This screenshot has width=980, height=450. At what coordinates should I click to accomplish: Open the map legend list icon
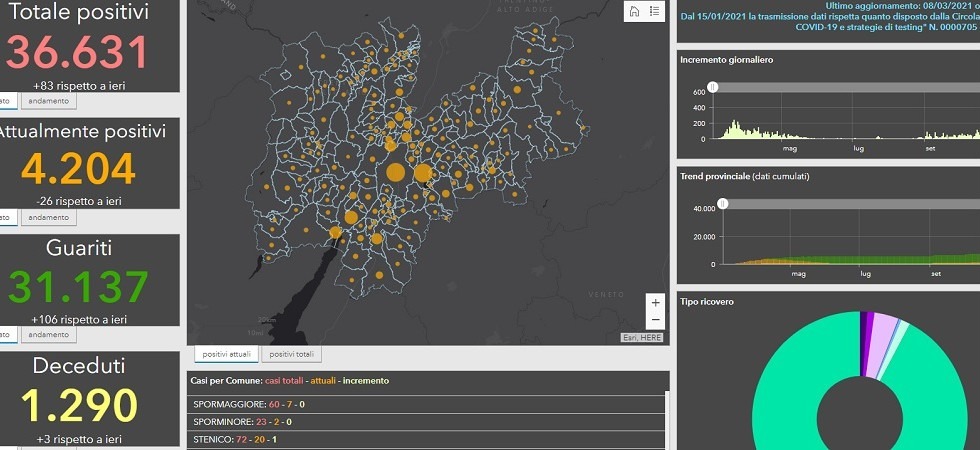pyautogui.click(x=654, y=11)
